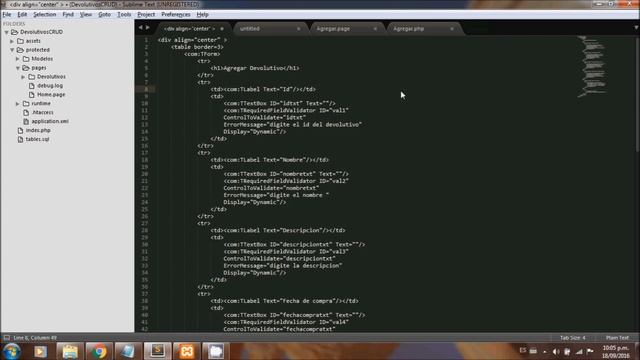Open Google Chrome from the taskbar
This screenshot has height=360, width=640.
coord(98,351)
